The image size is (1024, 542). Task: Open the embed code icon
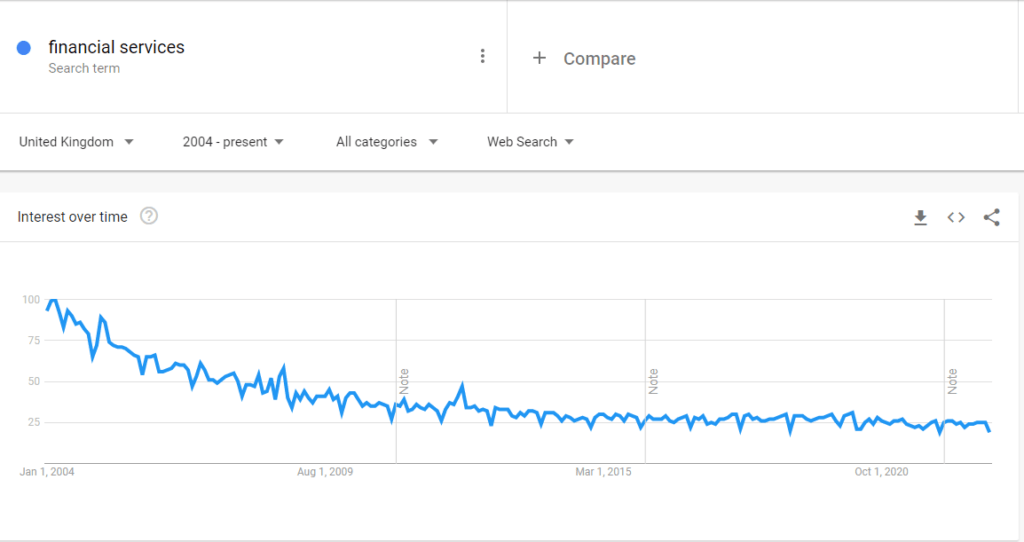click(956, 217)
